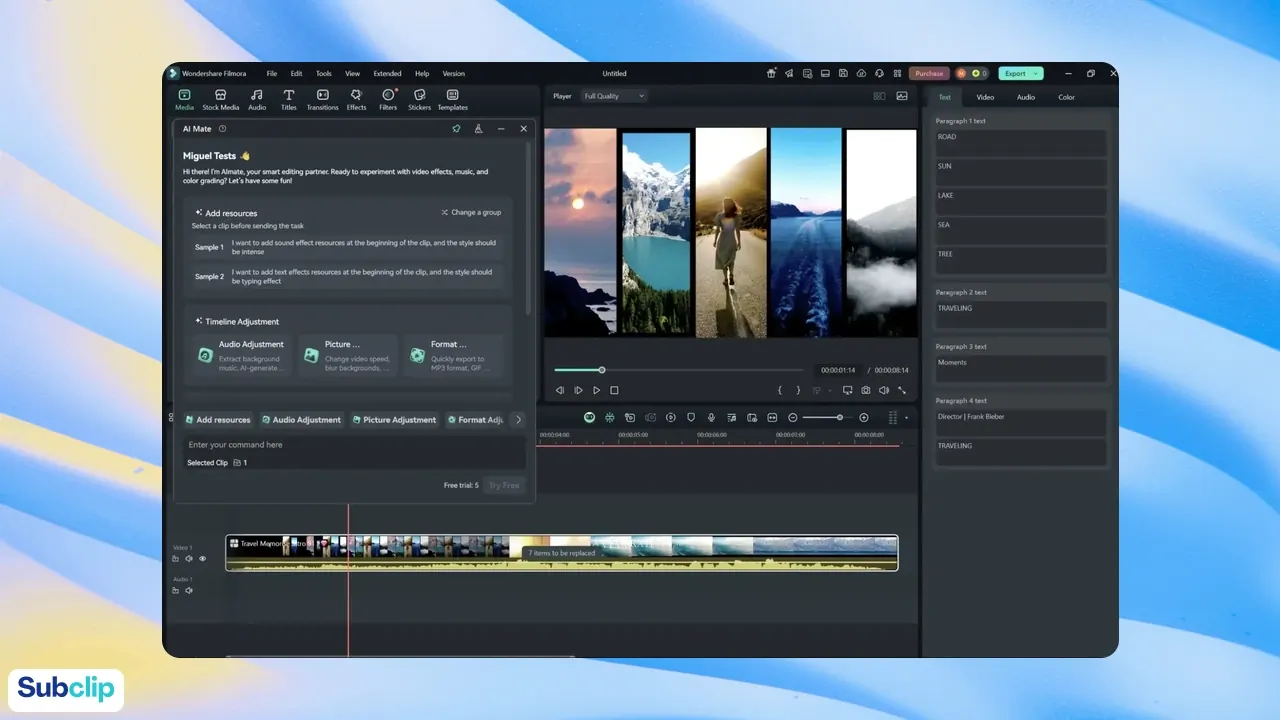
Task: Open the Stickers panel
Action: (419, 99)
